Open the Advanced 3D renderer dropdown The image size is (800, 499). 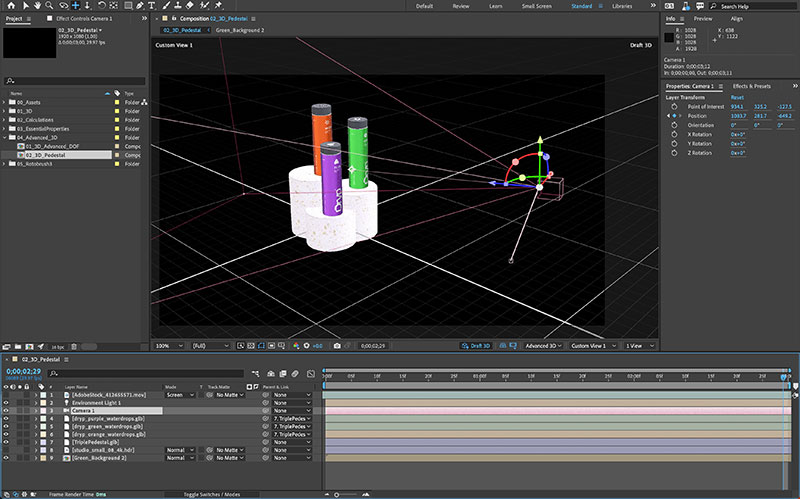point(544,345)
